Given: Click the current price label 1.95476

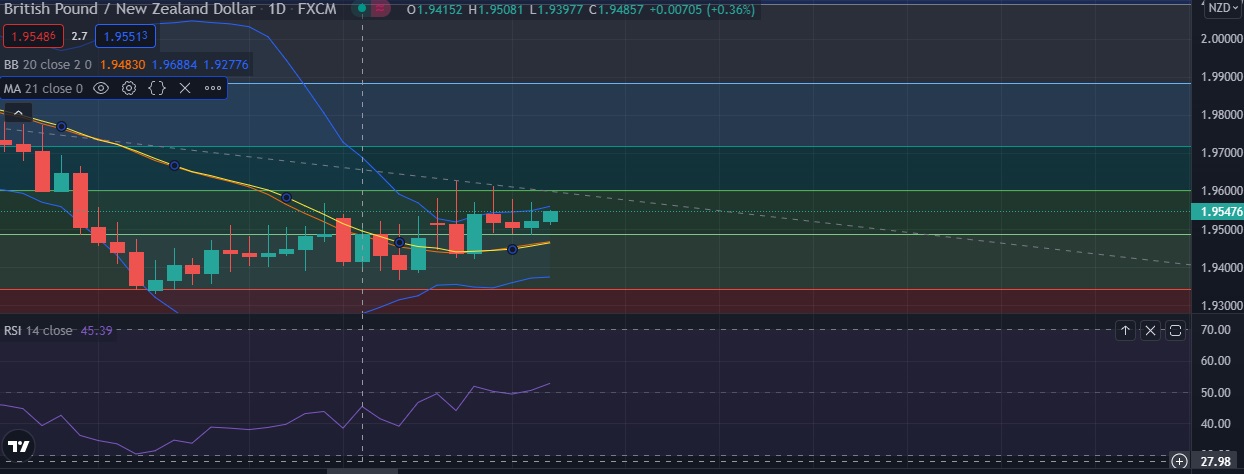Looking at the screenshot, I should [x=1217, y=212].
